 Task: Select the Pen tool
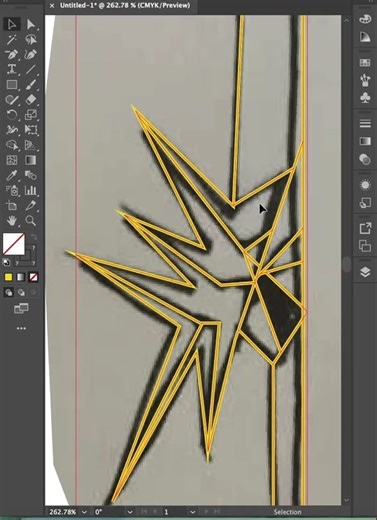click(x=12, y=54)
